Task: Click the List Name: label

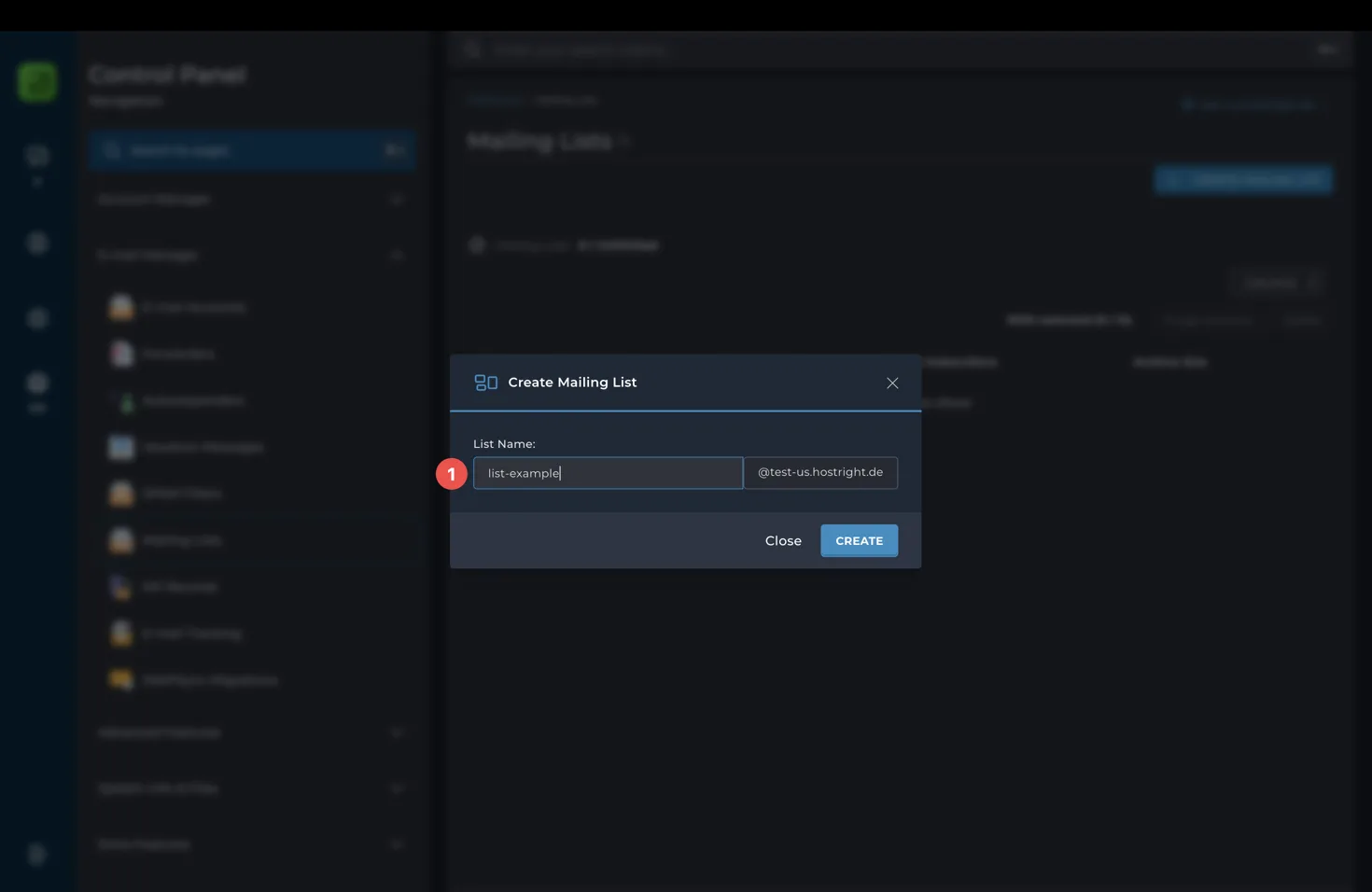Action: [504, 444]
